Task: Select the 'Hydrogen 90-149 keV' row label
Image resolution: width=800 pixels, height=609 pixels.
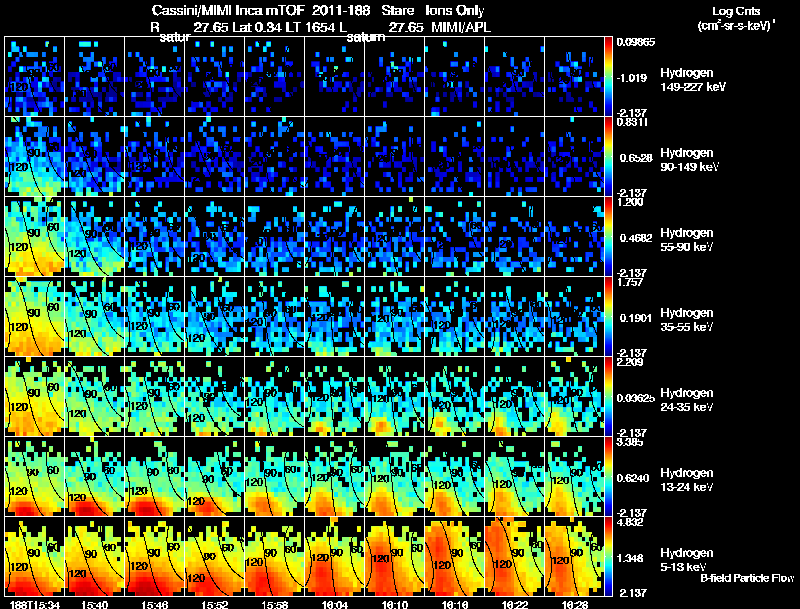Action: [x=690, y=160]
